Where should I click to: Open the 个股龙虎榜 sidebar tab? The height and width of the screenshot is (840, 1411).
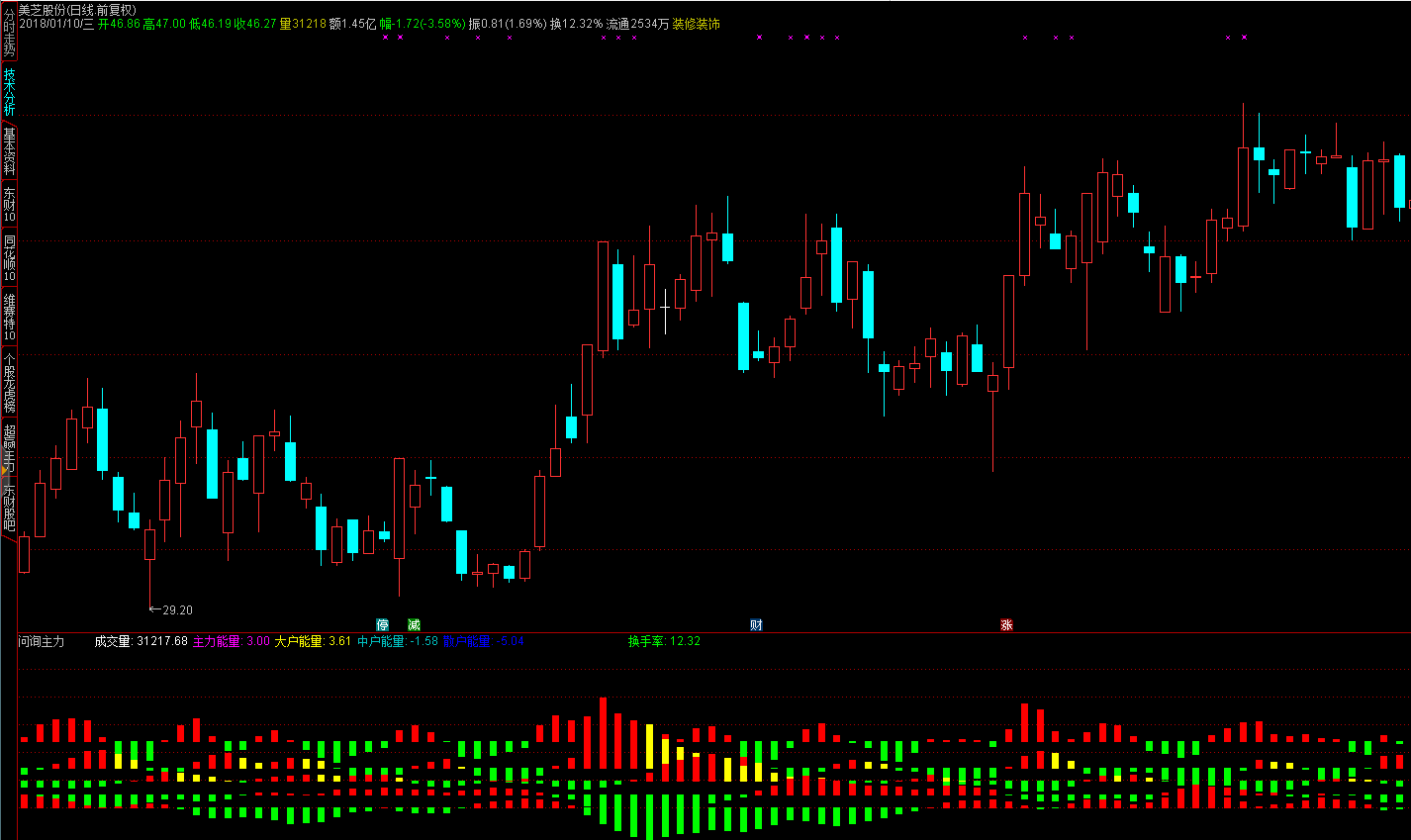(x=9, y=383)
